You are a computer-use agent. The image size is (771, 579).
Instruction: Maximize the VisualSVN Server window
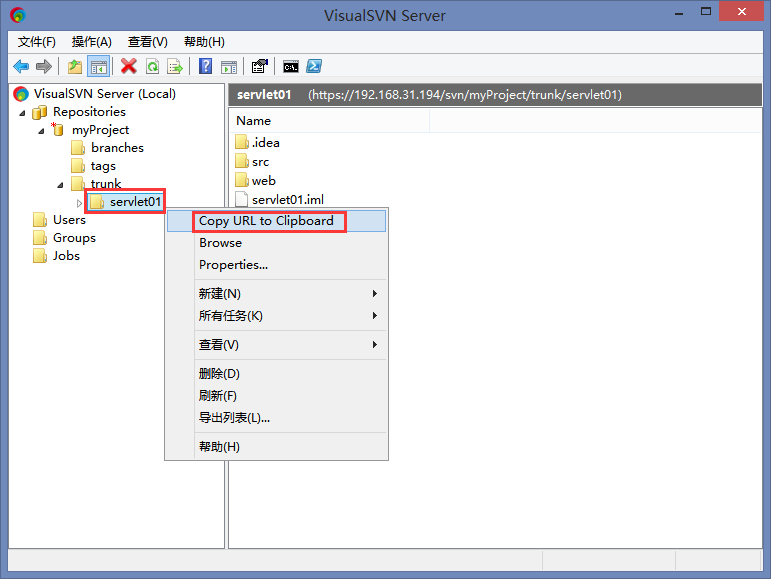(x=706, y=12)
